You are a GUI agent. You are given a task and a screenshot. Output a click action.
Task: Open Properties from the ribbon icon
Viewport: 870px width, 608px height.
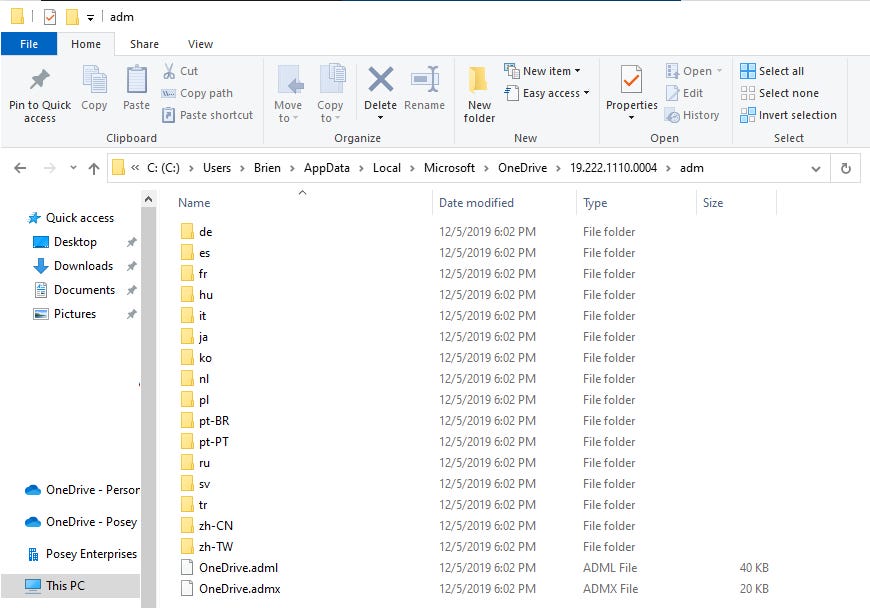(630, 88)
